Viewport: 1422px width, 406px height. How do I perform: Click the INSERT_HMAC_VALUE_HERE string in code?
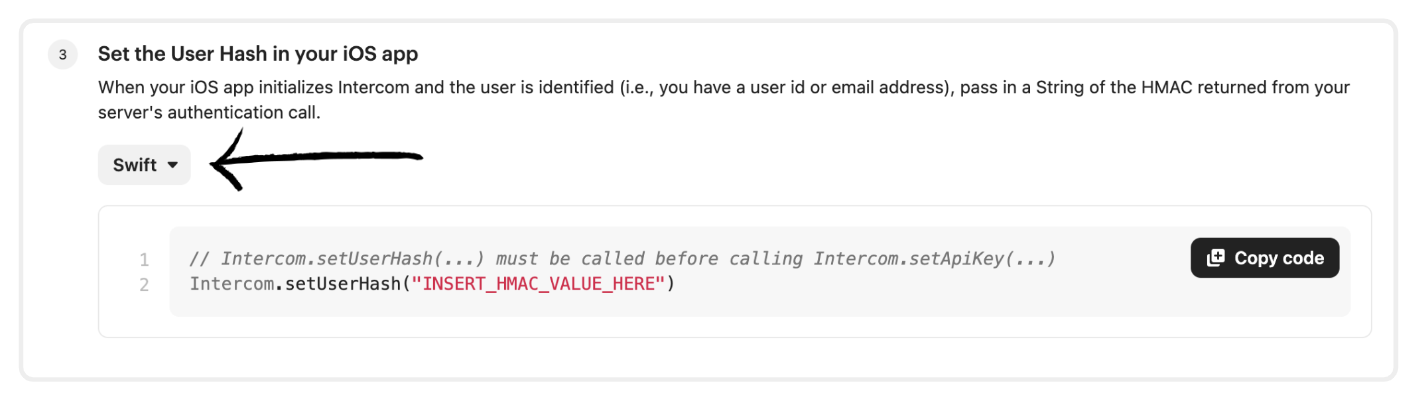click(x=539, y=284)
